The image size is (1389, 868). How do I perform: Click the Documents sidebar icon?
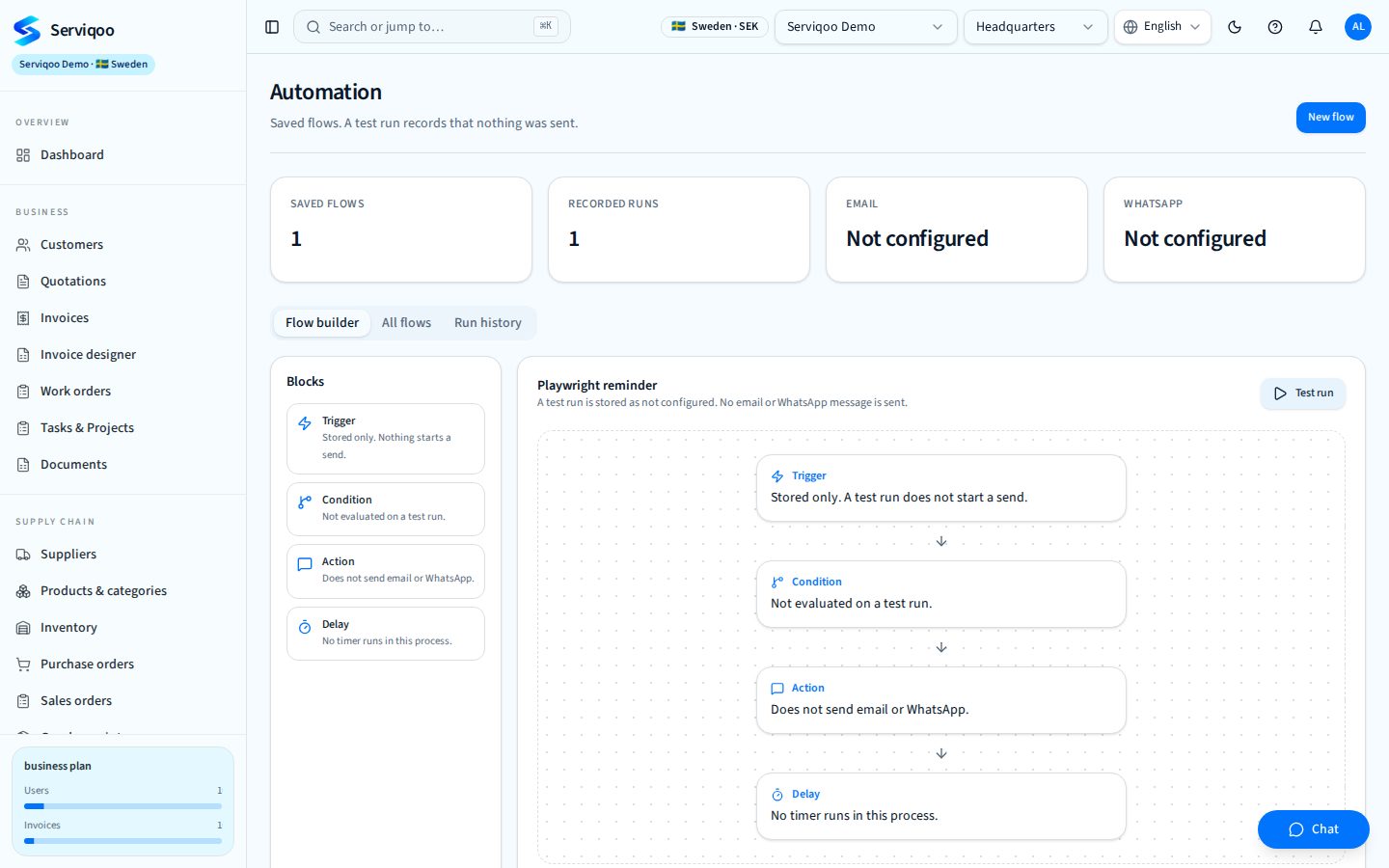(x=23, y=465)
